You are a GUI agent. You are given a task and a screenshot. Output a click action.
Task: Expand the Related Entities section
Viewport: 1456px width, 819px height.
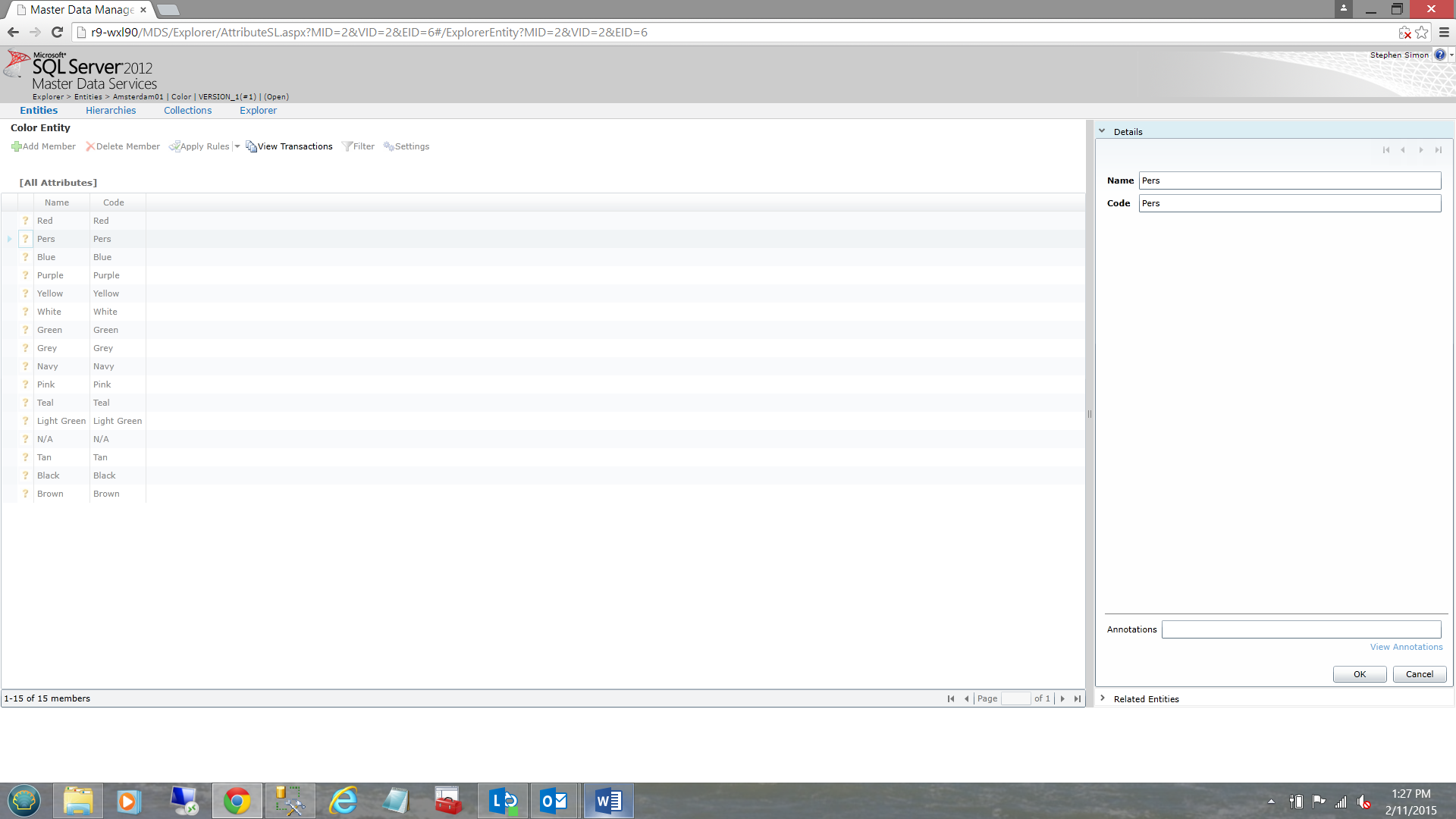coord(1102,698)
